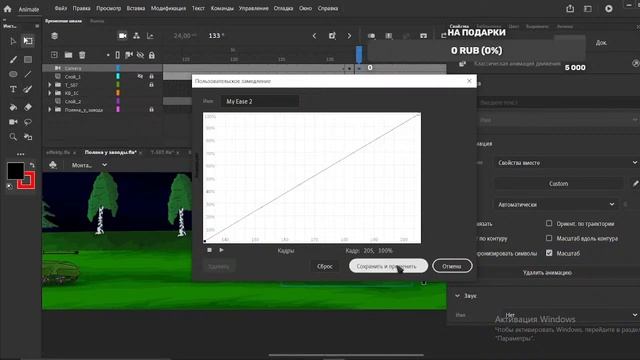The width and height of the screenshot is (640, 360).
Task: Click the layer parenting view icon
Action: coord(136,36)
